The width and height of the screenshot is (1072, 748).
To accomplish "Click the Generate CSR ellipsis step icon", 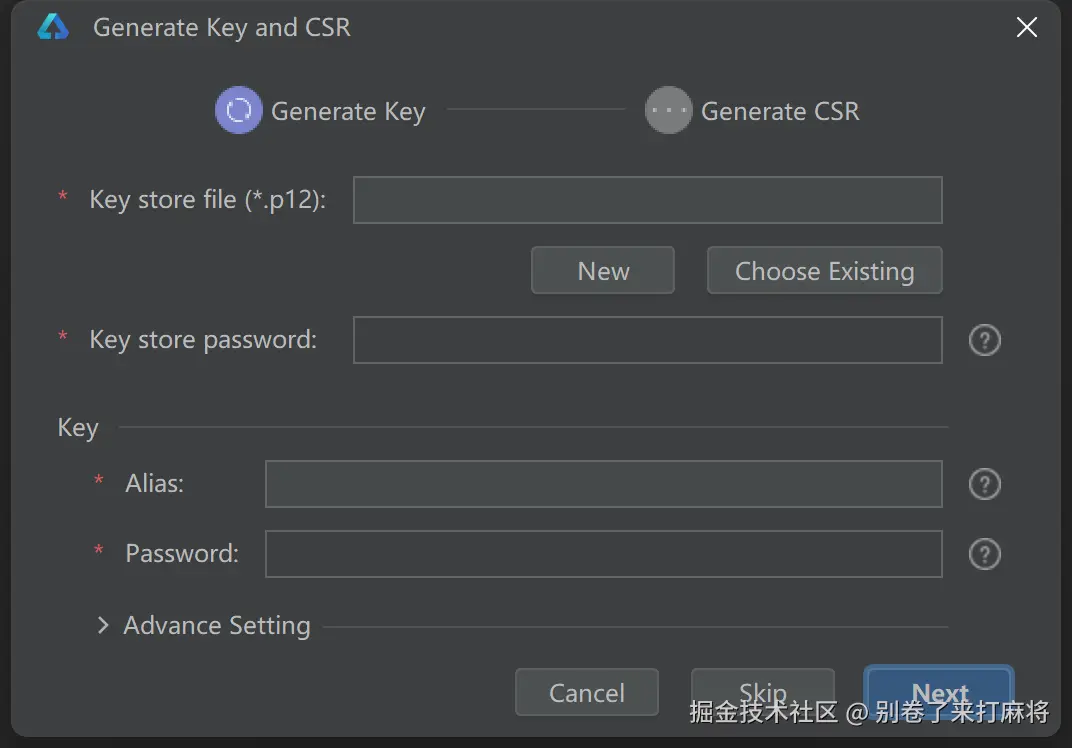I will pyautogui.click(x=668, y=111).
